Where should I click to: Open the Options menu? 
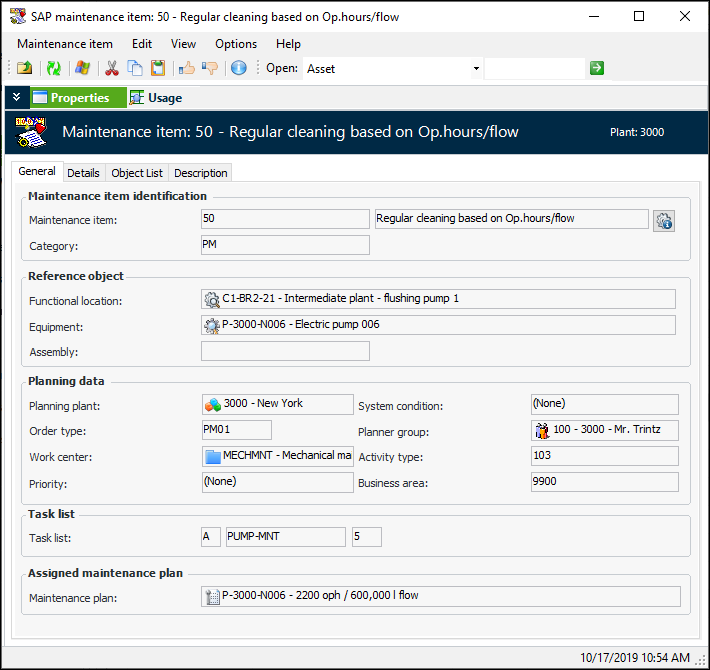(x=236, y=44)
